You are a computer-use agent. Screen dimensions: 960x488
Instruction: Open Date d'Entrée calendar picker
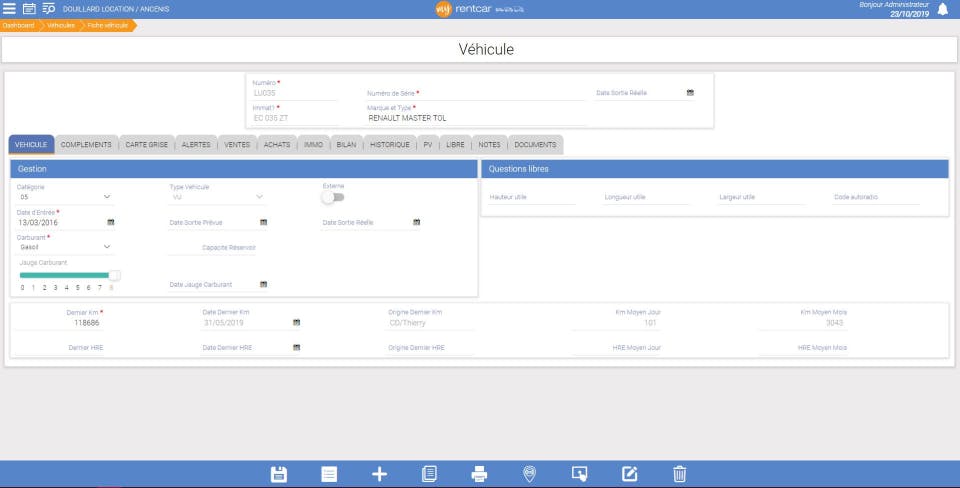click(x=111, y=222)
